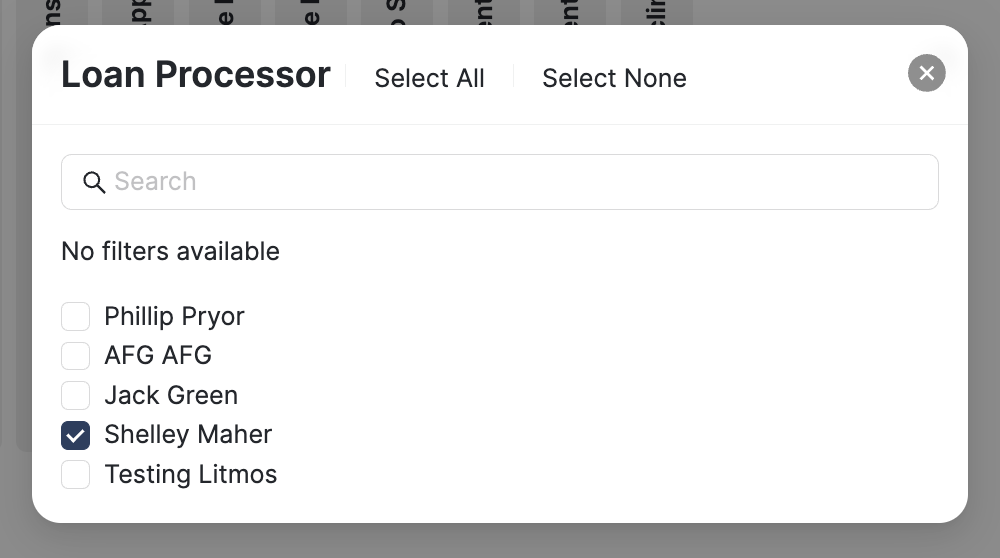
Task: Close the Loan Processor dialog
Action: pos(926,73)
